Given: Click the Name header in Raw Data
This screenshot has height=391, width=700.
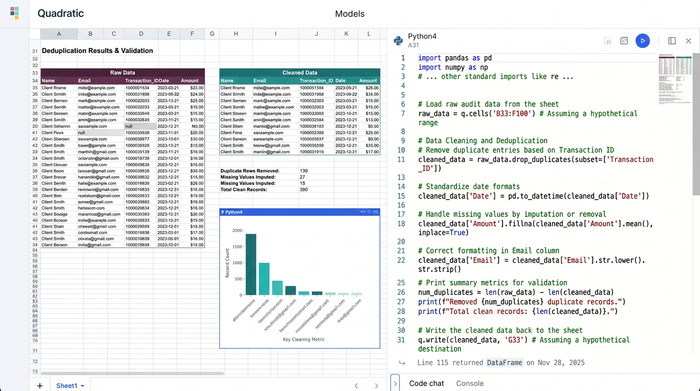Looking at the screenshot, I should (x=48, y=81).
